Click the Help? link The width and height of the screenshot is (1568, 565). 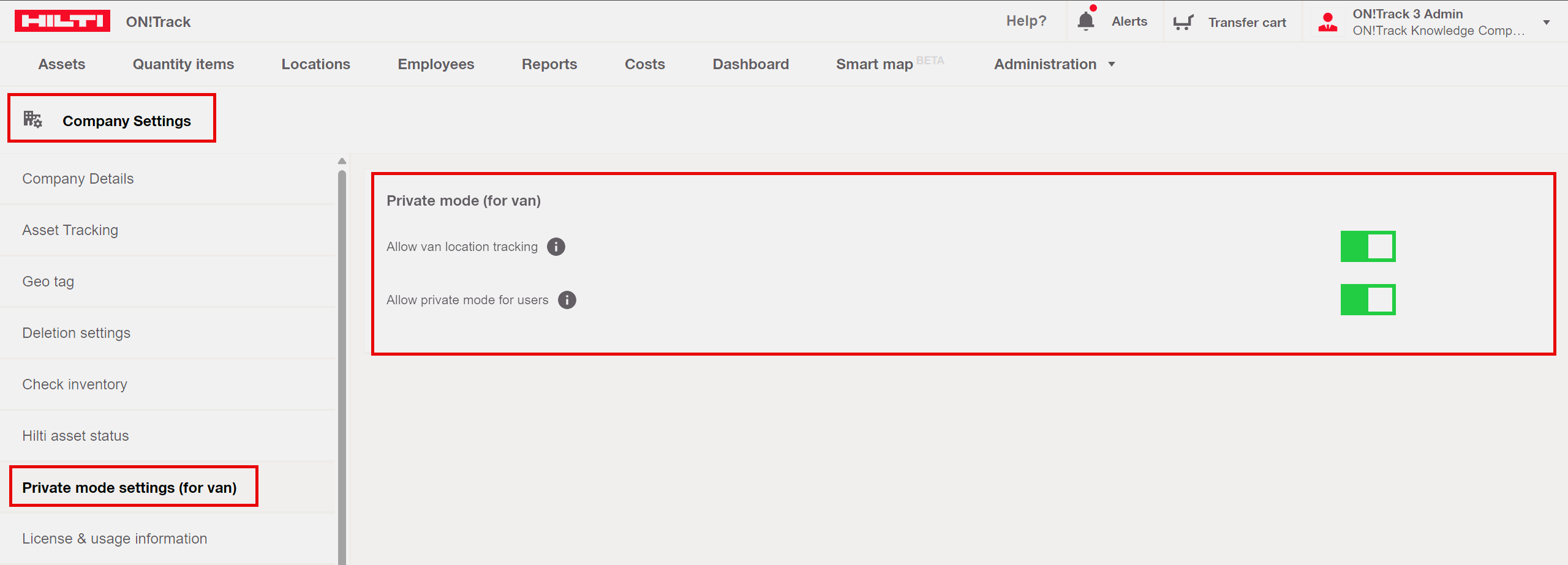coord(1027,21)
